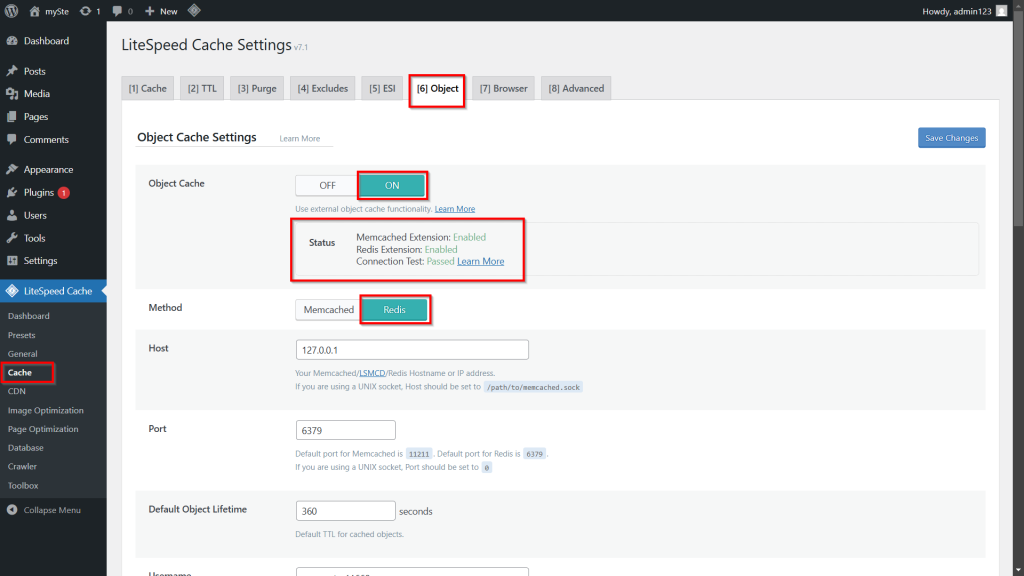The height and width of the screenshot is (576, 1024).
Task: Open the + New content menu
Action: tap(161, 11)
